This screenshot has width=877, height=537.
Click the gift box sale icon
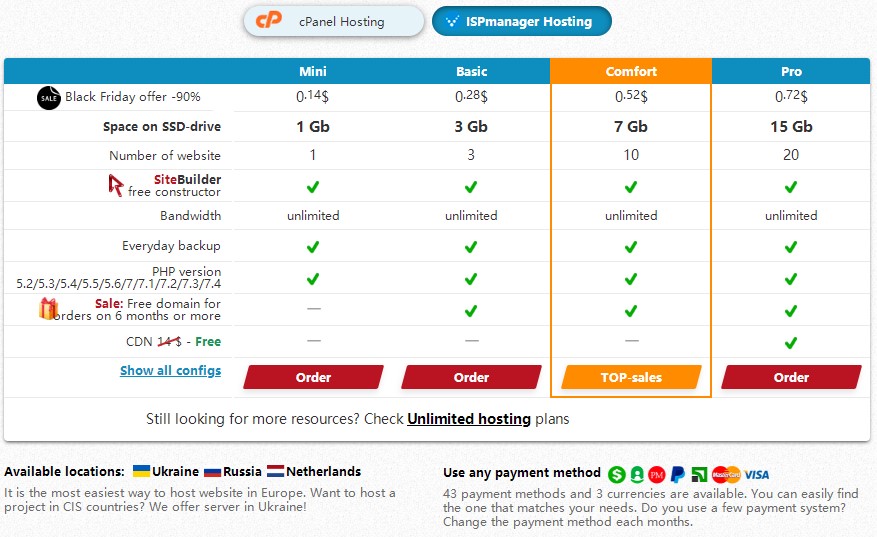pyautogui.click(x=48, y=309)
